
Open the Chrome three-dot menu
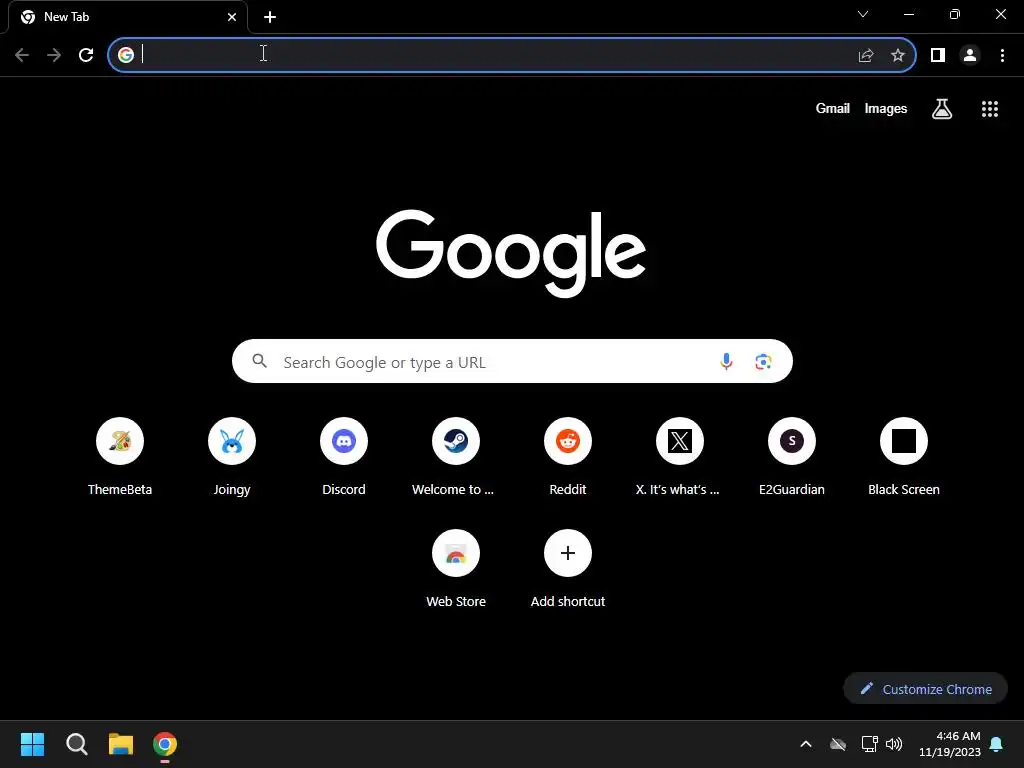(x=1002, y=55)
